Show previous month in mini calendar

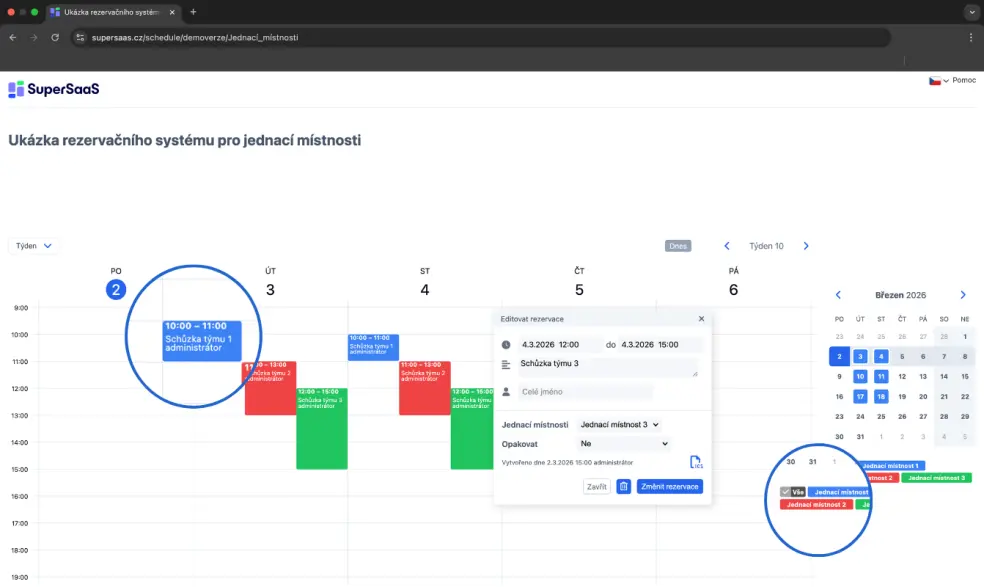(x=839, y=295)
